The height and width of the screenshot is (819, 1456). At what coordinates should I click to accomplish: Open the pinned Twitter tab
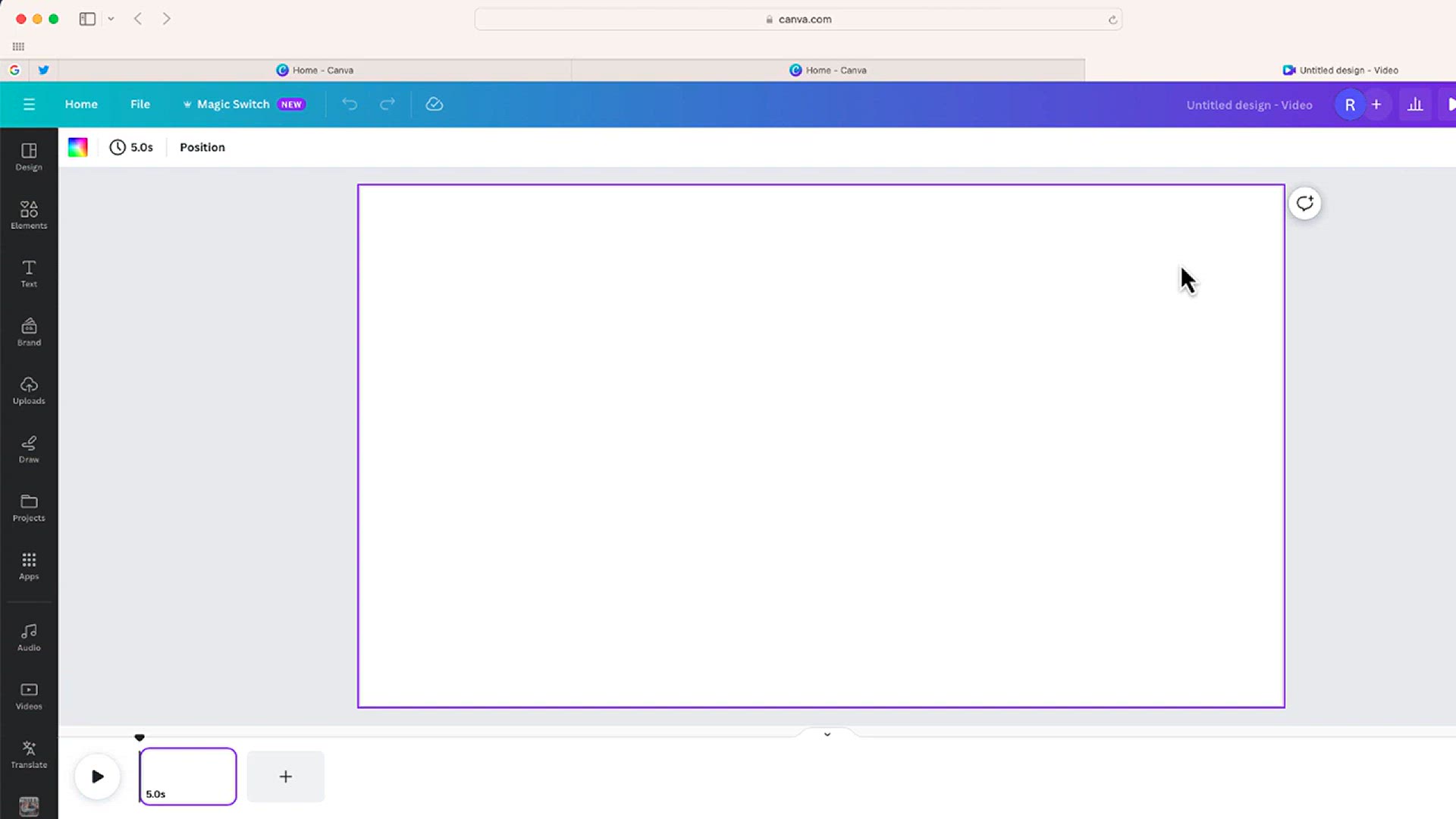(44, 70)
